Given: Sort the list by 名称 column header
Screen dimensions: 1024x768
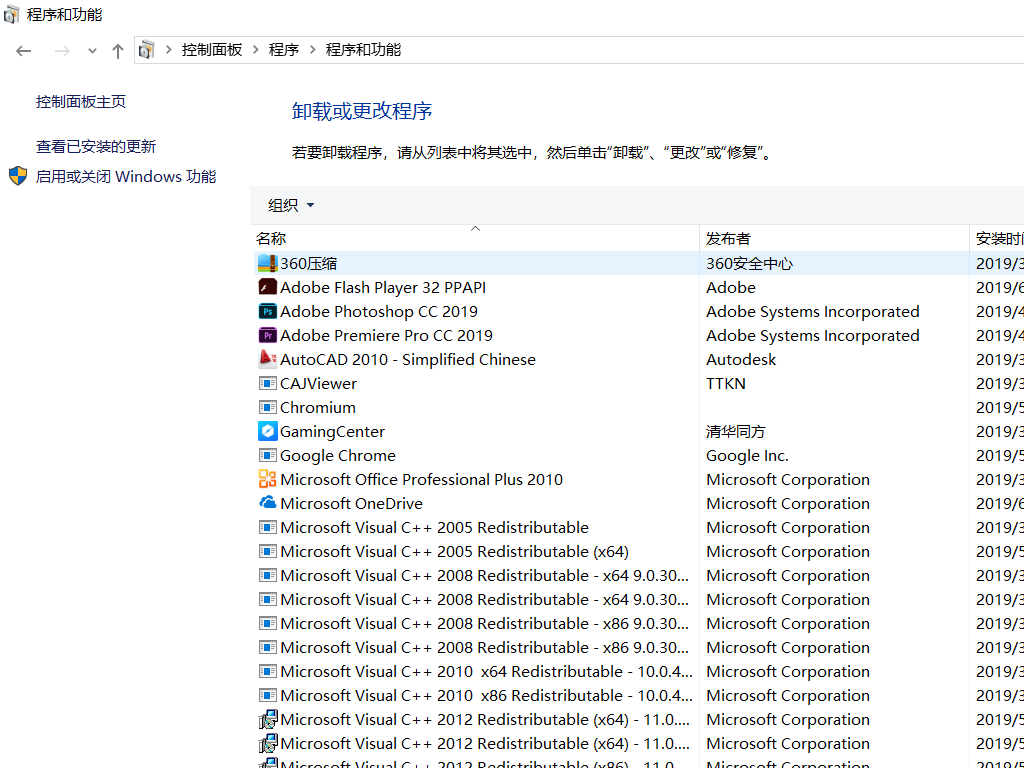Looking at the screenshot, I should [271, 238].
